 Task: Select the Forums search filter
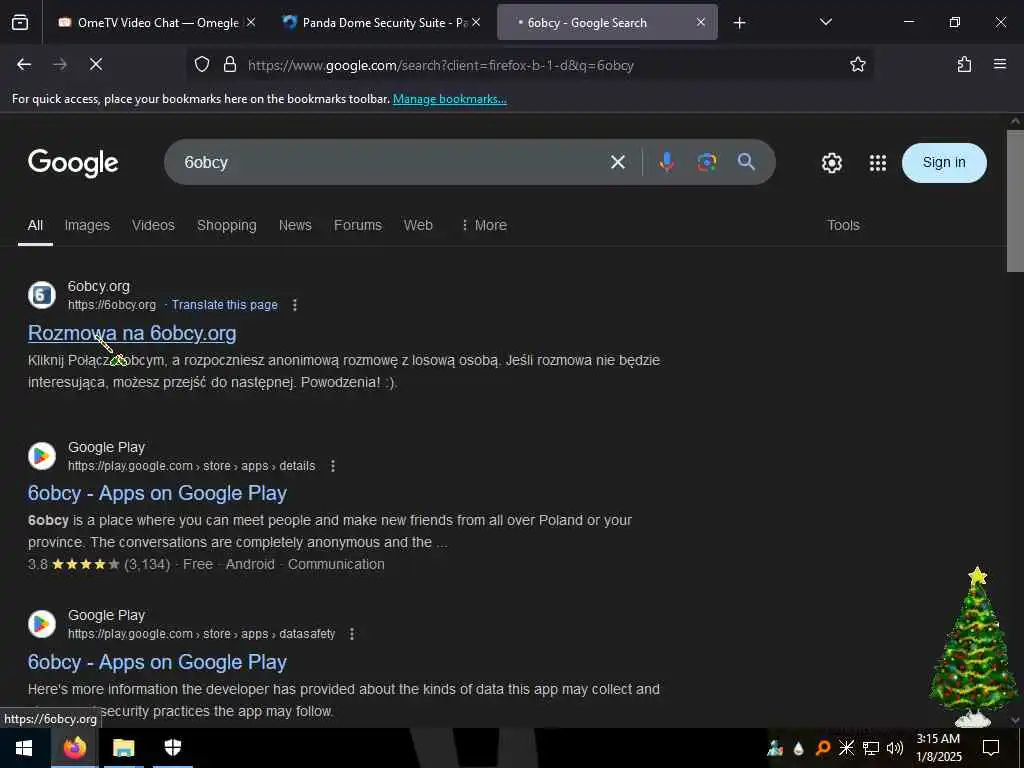358,225
